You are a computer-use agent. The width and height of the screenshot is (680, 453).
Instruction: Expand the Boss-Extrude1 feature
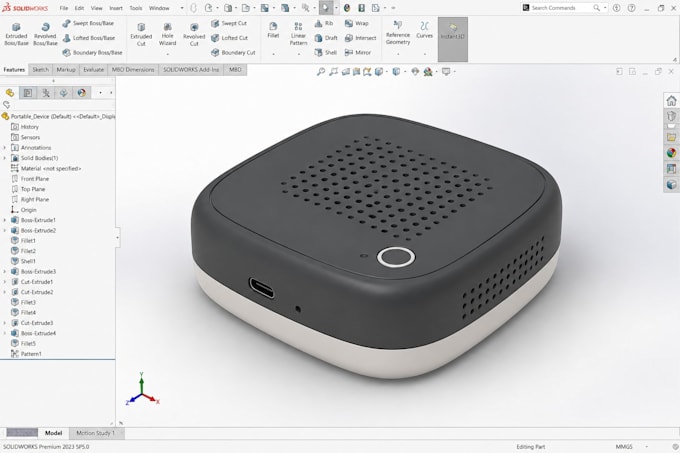[x=5, y=220]
